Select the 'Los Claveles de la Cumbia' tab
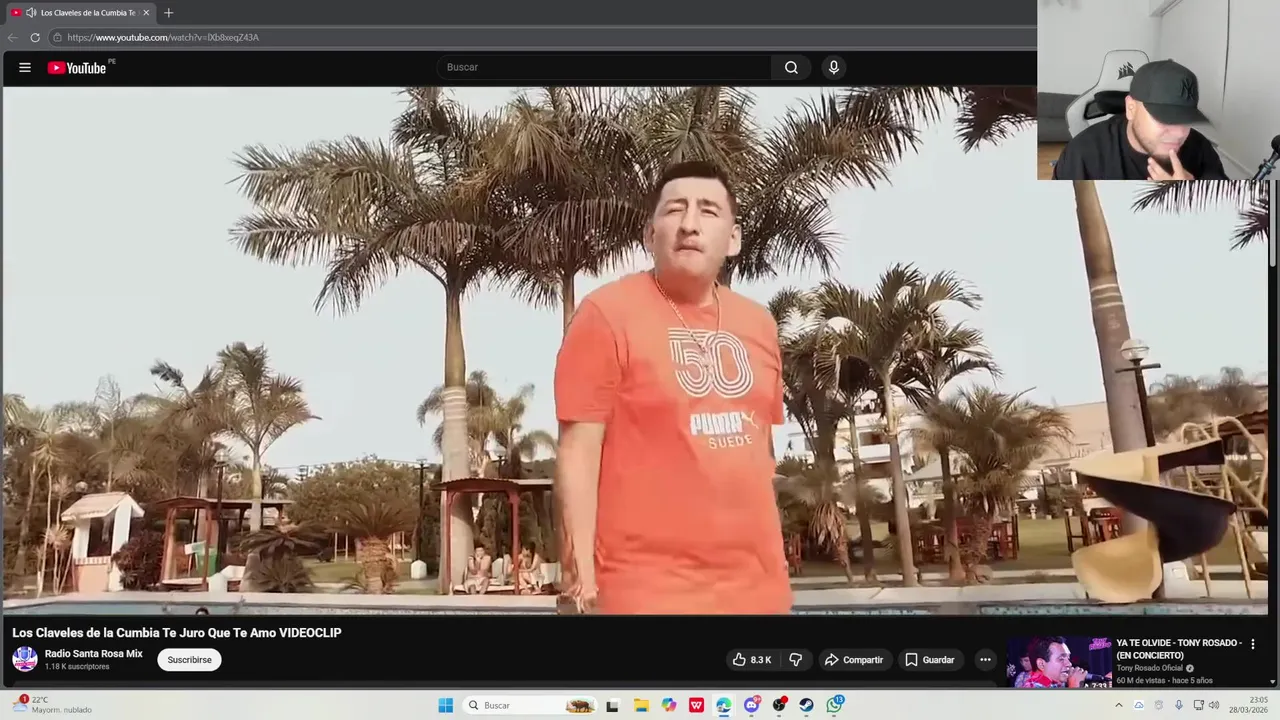The image size is (1280, 720). [x=80, y=13]
